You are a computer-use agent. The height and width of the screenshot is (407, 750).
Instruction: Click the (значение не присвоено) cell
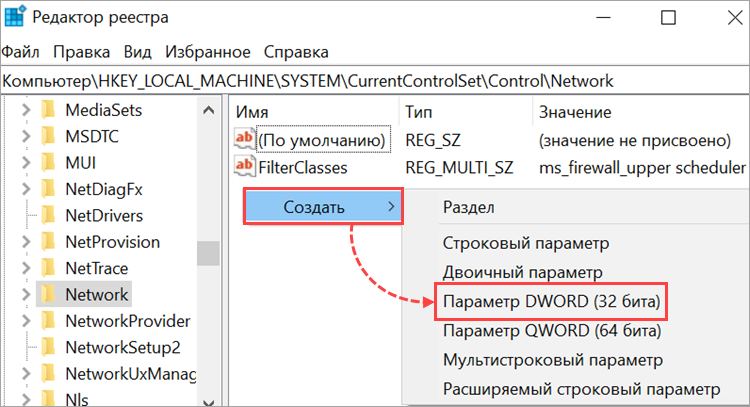coord(635,140)
